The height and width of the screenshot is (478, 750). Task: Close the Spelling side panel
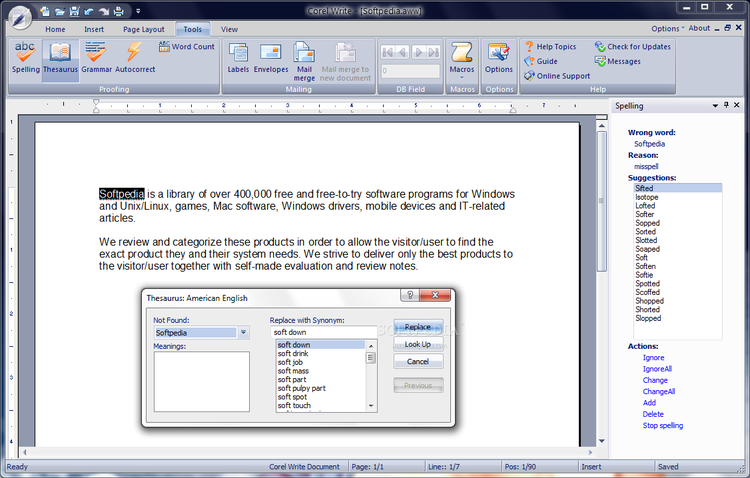pyautogui.click(x=737, y=105)
